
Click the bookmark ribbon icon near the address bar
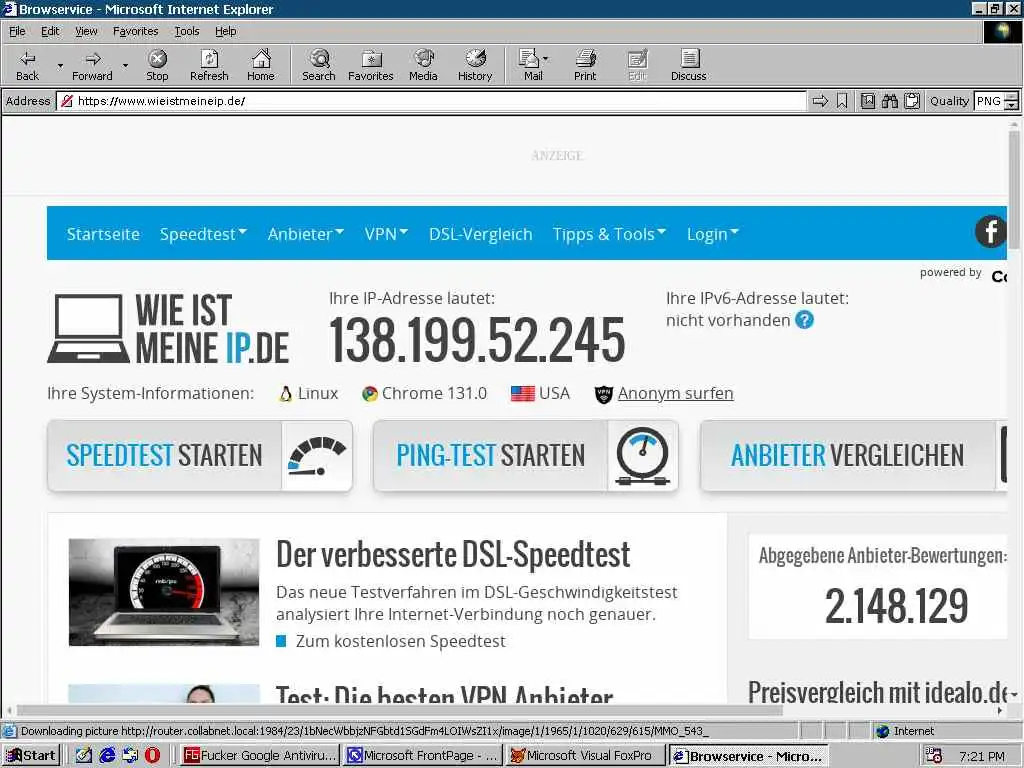(842, 101)
